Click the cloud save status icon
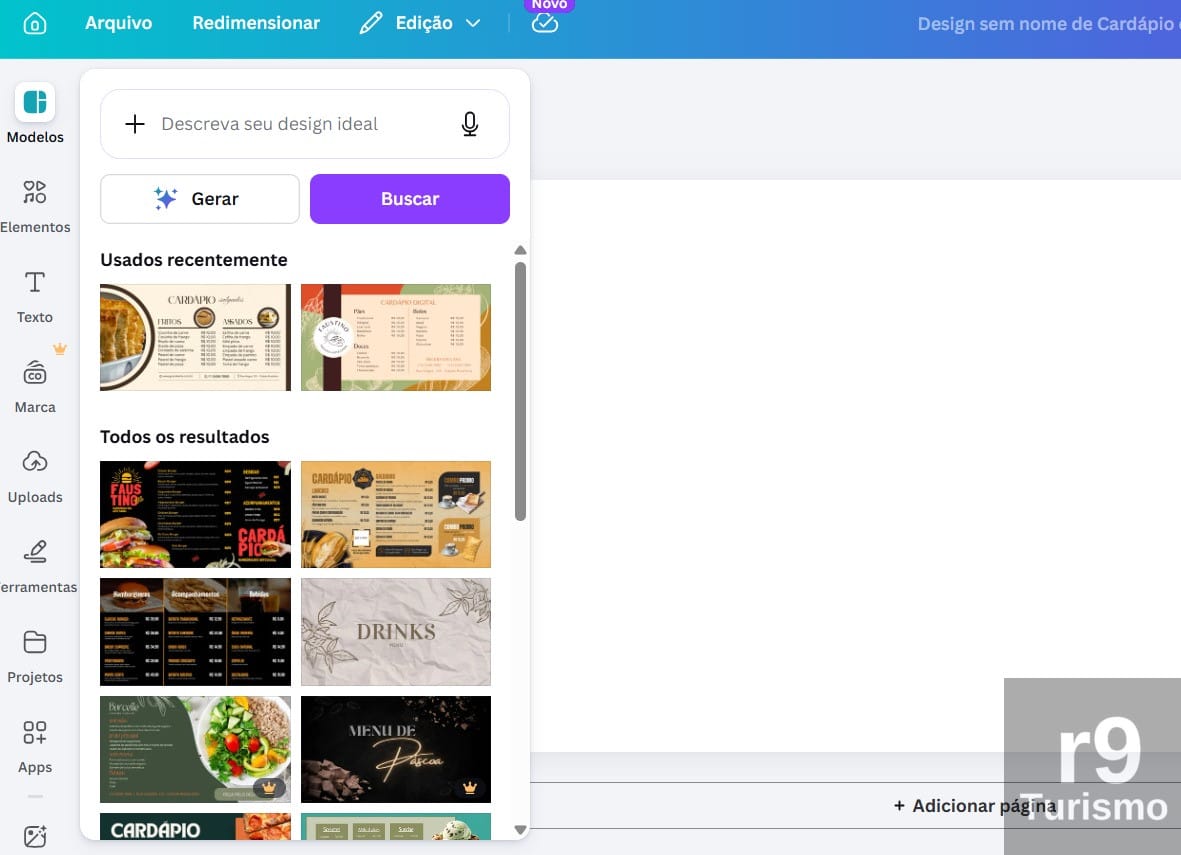Screen dimensions: 1181x855 pos(544,23)
